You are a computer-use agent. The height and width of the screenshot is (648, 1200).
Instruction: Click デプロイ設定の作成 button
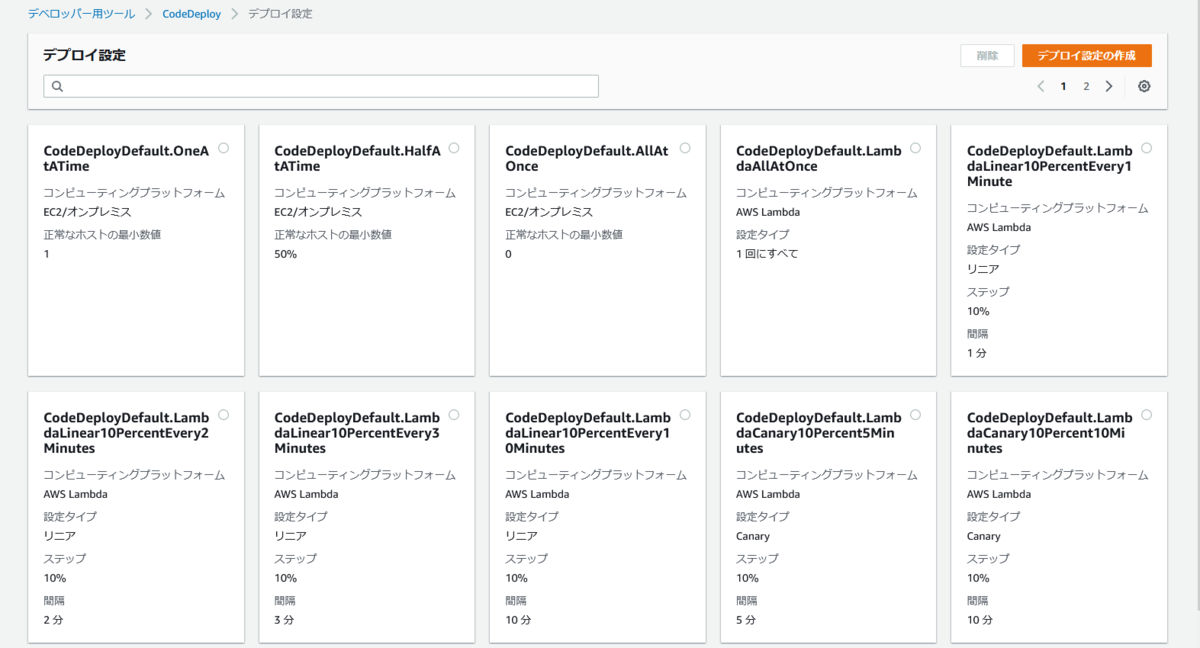pyautogui.click(x=1087, y=56)
